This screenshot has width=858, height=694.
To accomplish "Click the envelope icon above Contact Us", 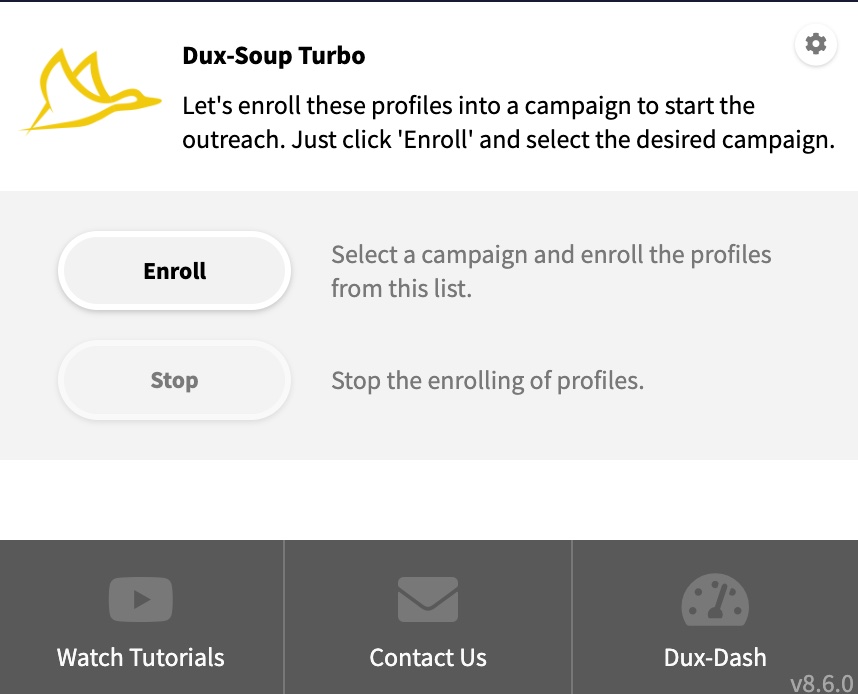I will pyautogui.click(x=428, y=599).
